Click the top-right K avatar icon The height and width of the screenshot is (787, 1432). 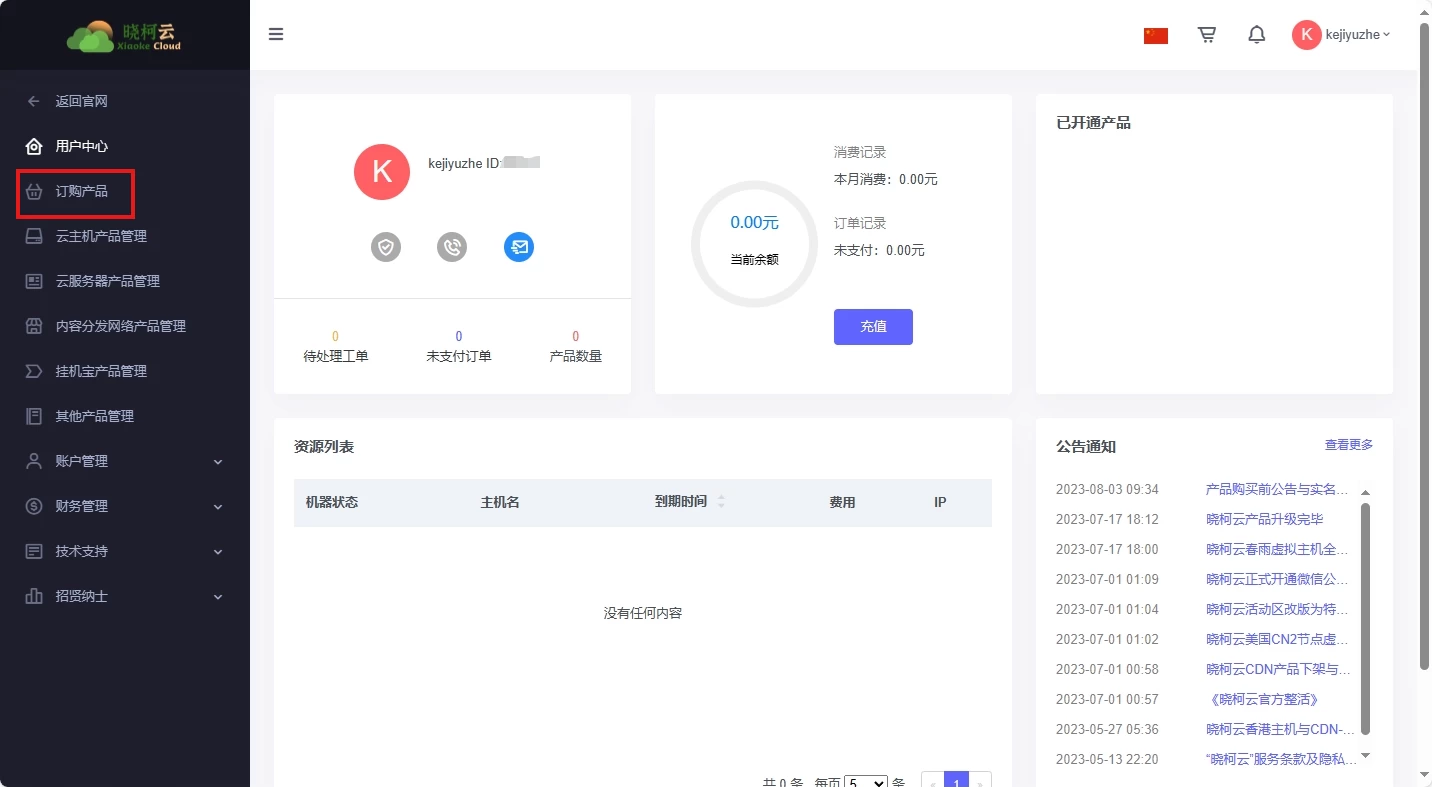tap(1306, 35)
